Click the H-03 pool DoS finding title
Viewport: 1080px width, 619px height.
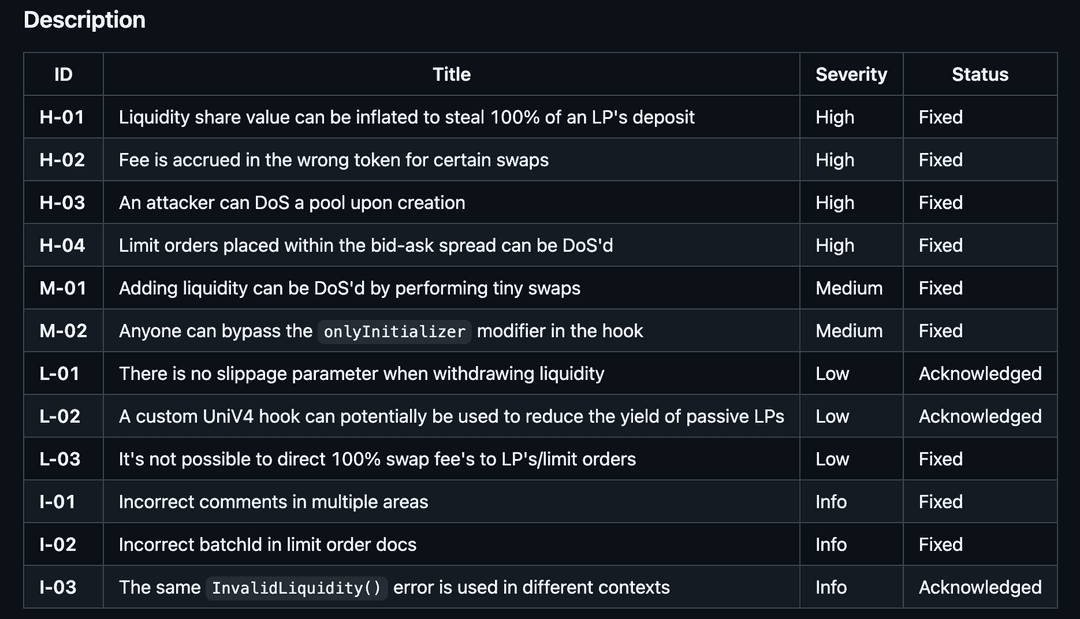click(292, 203)
